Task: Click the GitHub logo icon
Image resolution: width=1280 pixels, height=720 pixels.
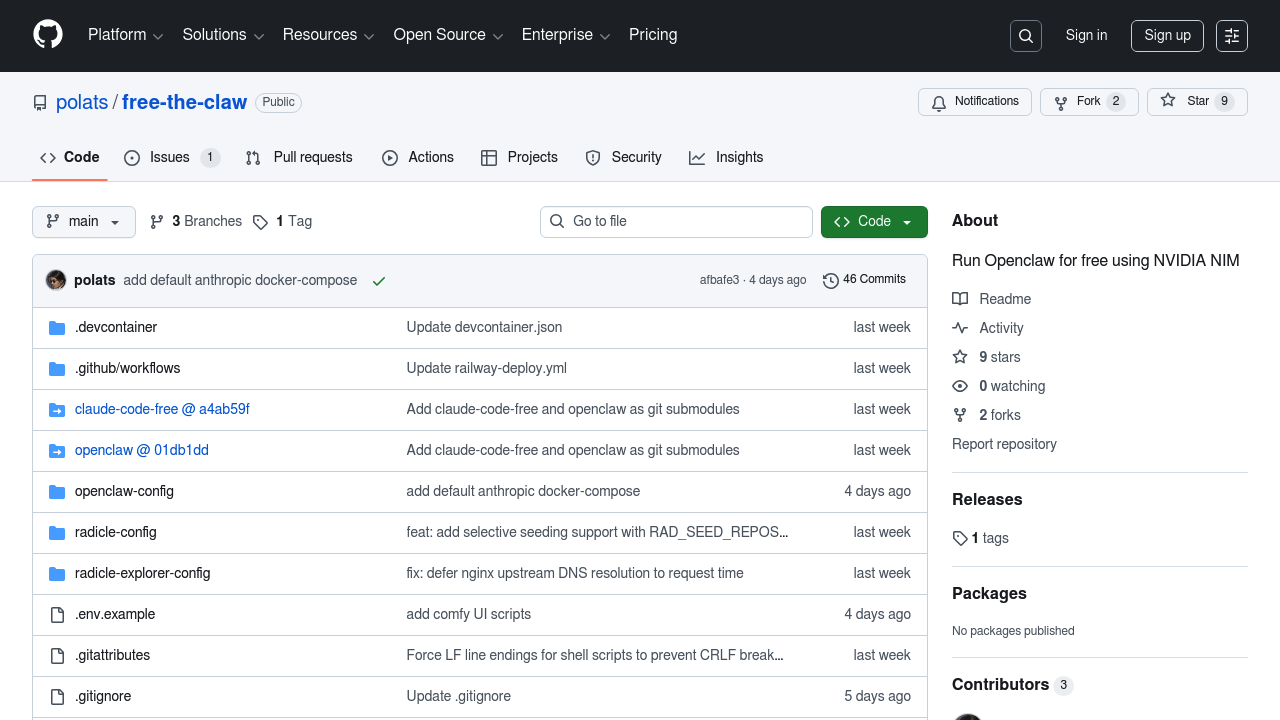Action: pos(48,35)
